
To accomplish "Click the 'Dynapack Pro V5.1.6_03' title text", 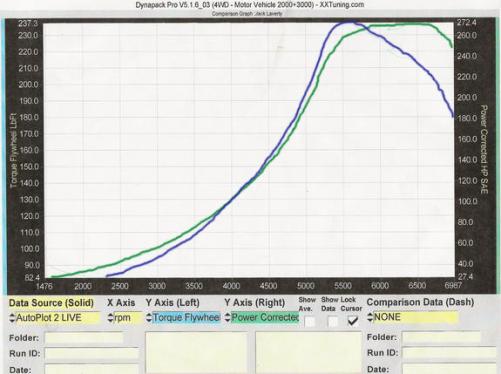I will pos(173,5).
